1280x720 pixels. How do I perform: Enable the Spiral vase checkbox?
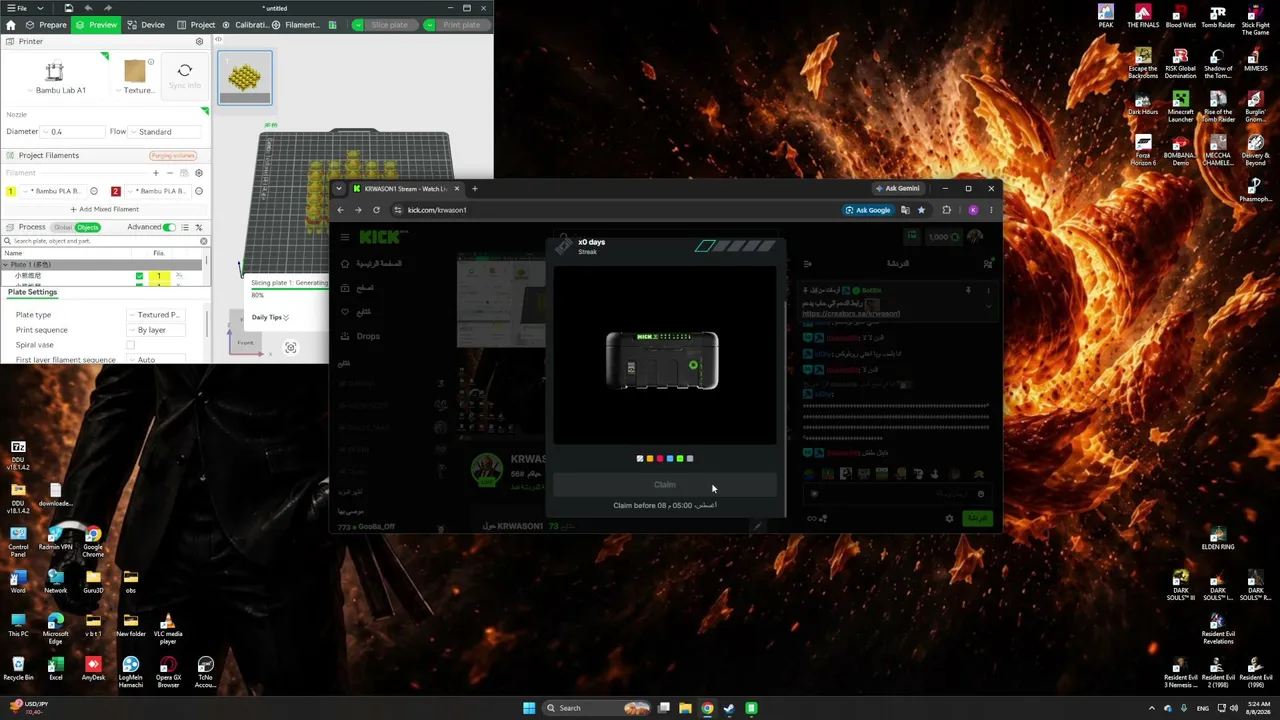pyautogui.click(x=130, y=345)
